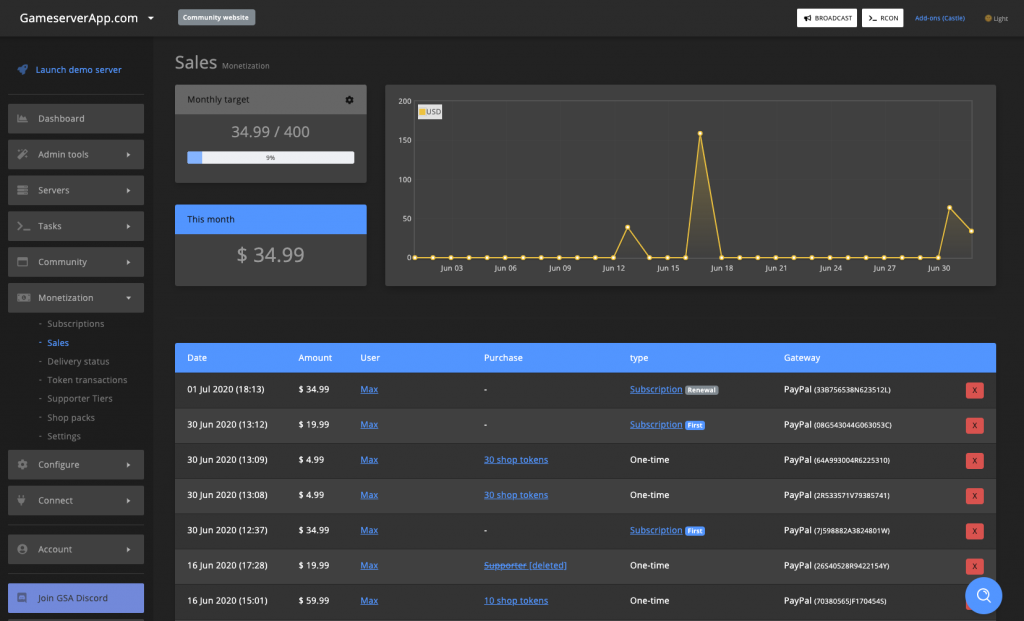Image resolution: width=1024 pixels, height=621 pixels.
Task: Click the monthly target 9% progress bar
Action: pyautogui.click(x=270, y=157)
